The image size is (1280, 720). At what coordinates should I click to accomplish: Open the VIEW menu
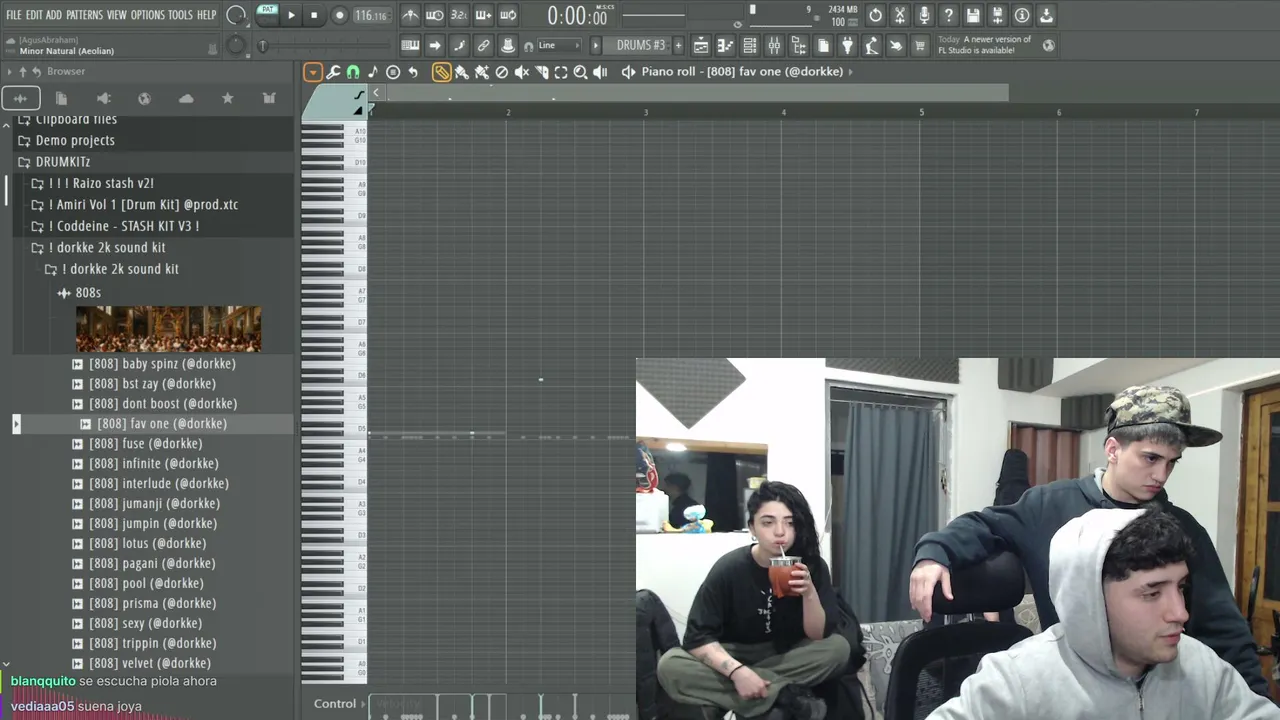[117, 15]
